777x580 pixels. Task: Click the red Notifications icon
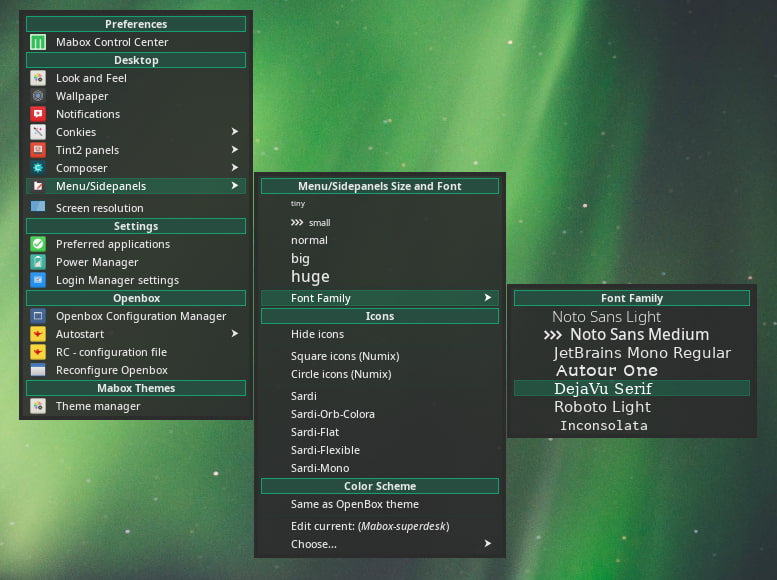38,114
